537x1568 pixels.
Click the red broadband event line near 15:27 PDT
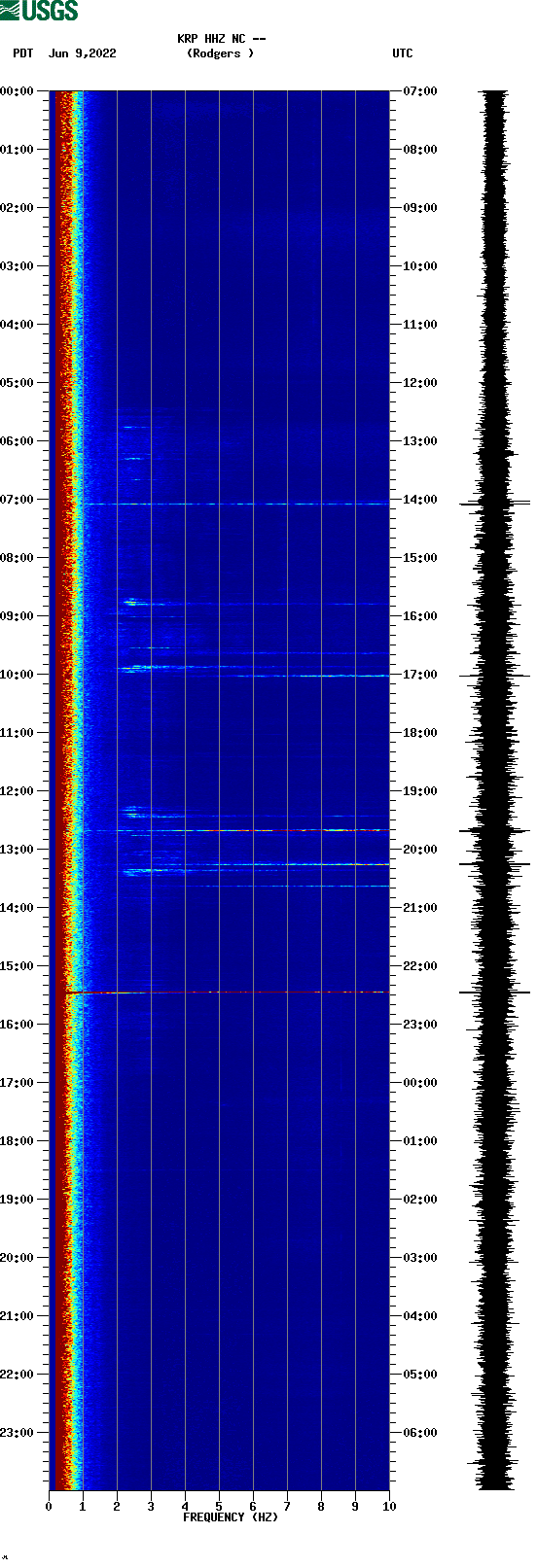coord(227,993)
